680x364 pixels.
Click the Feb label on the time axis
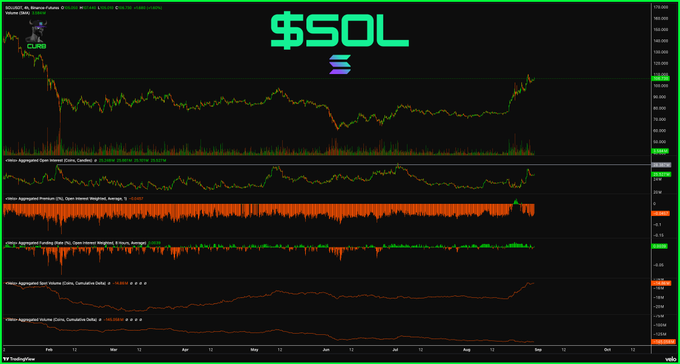49,349
